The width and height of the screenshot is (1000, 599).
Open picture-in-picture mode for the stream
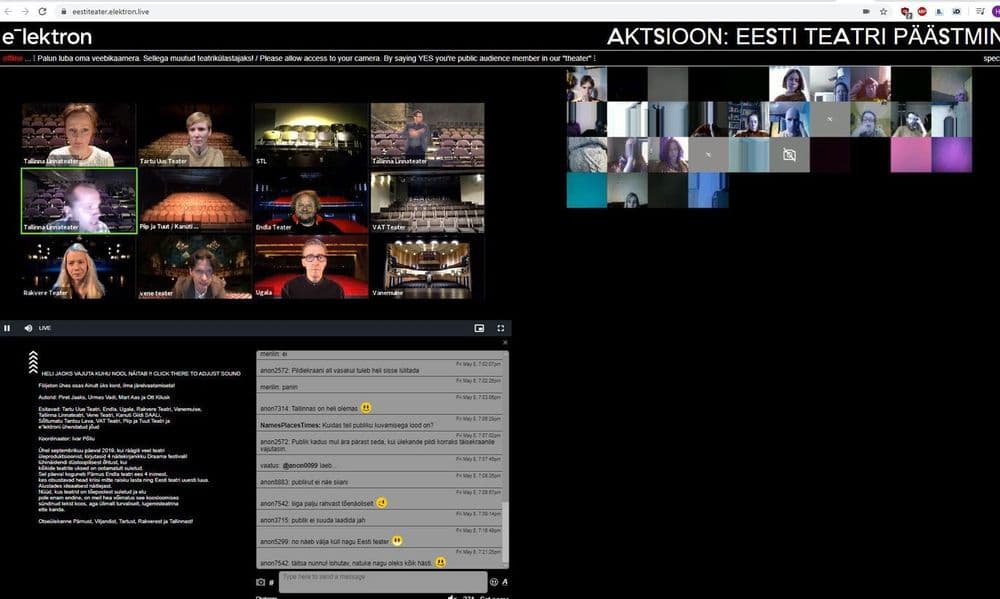[x=479, y=328]
